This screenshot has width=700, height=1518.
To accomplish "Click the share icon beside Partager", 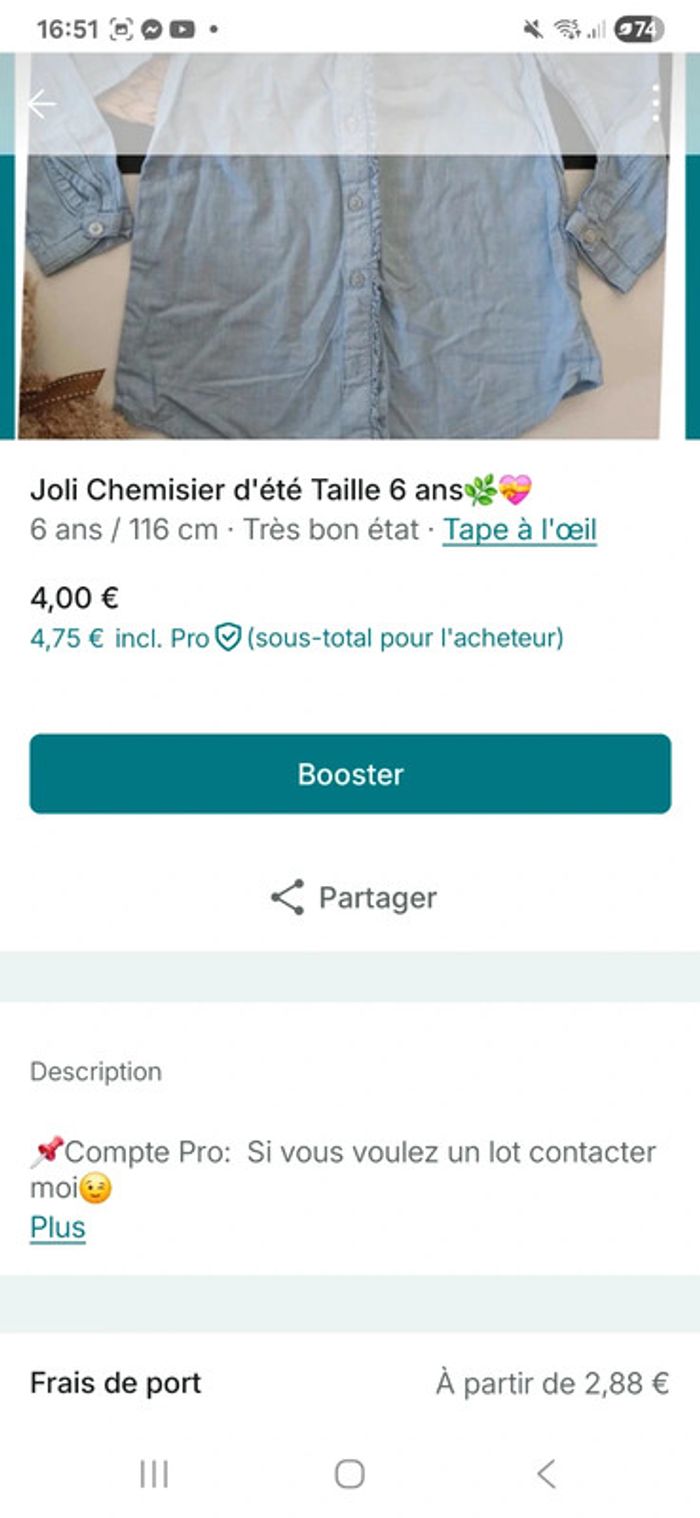I will (287, 897).
